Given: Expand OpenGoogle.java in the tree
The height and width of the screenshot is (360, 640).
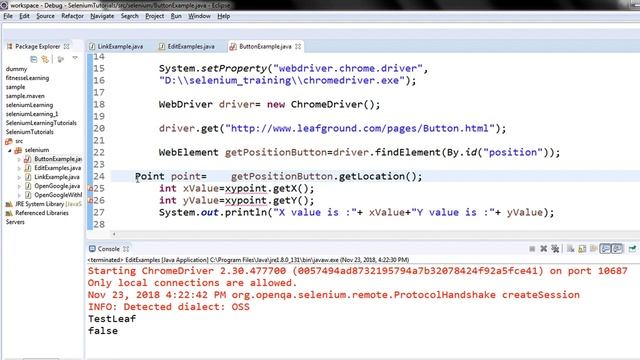Looking at the screenshot, I should click(19, 186).
